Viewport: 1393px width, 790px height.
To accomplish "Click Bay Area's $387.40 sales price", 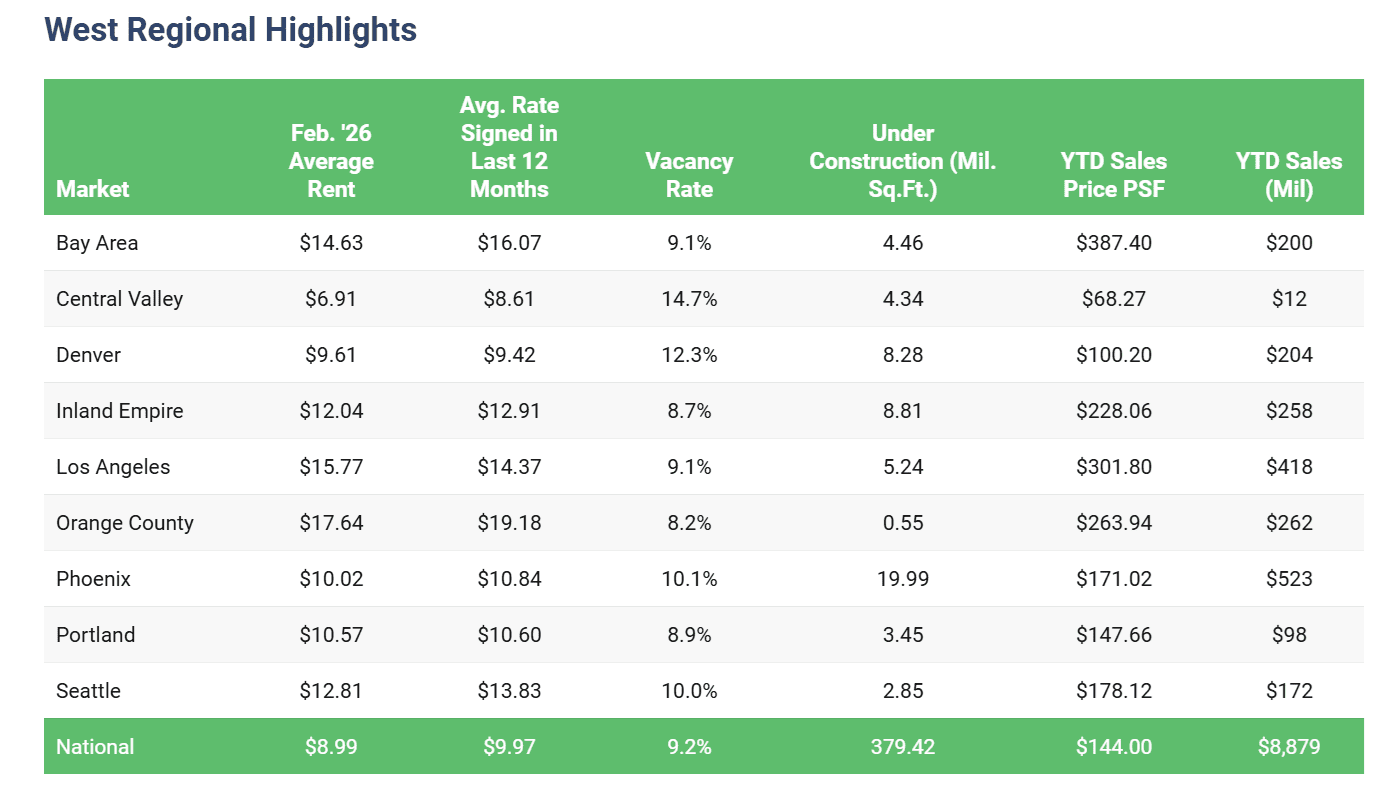I will click(1113, 243).
